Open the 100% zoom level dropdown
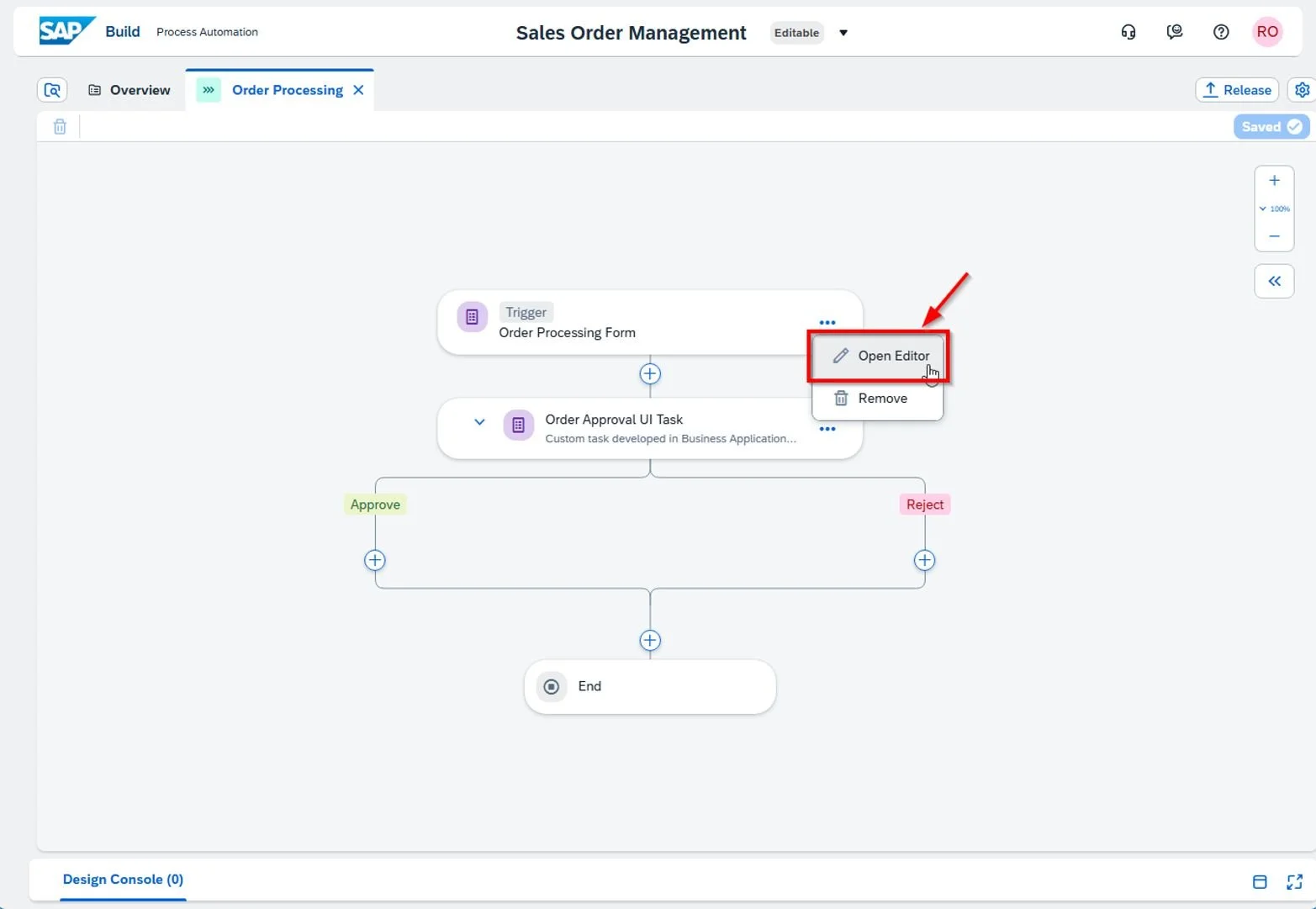1316x909 pixels. coord(1275,209)
